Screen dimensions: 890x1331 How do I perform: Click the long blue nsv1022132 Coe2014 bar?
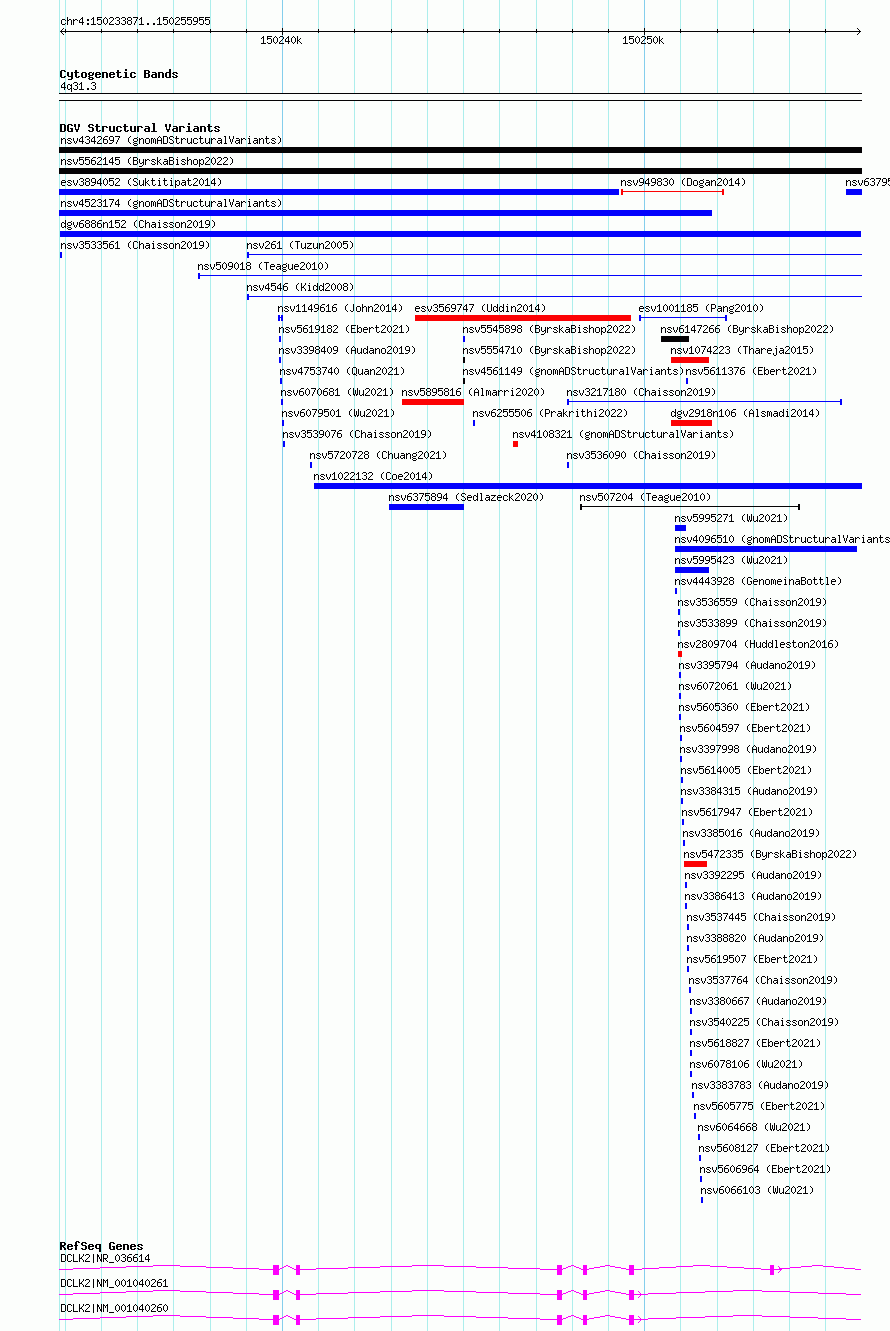[588, 486]
